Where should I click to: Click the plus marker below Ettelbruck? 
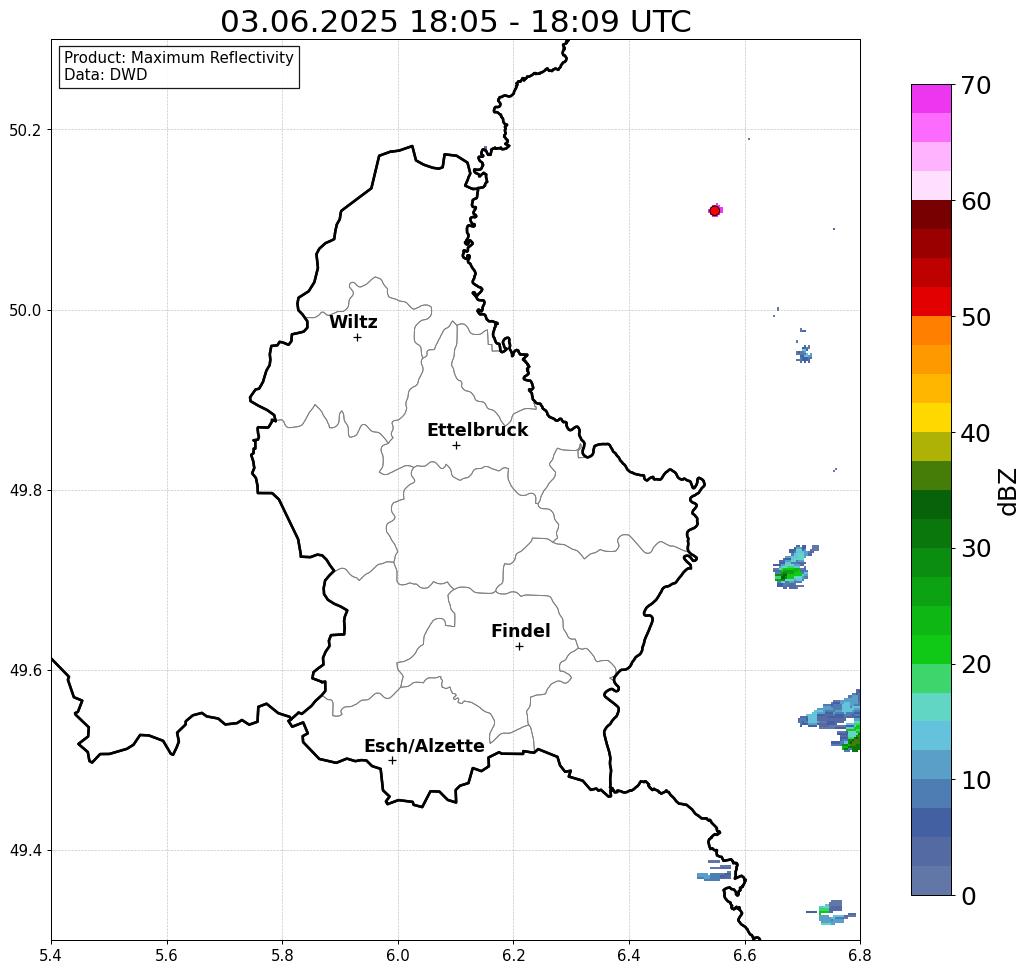click(x=457, y=445)
